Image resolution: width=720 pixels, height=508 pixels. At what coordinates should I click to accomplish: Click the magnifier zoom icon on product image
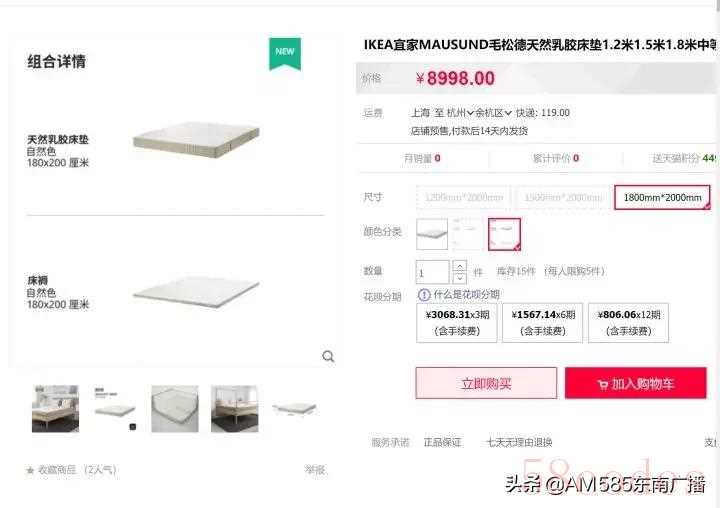(328, 356)
